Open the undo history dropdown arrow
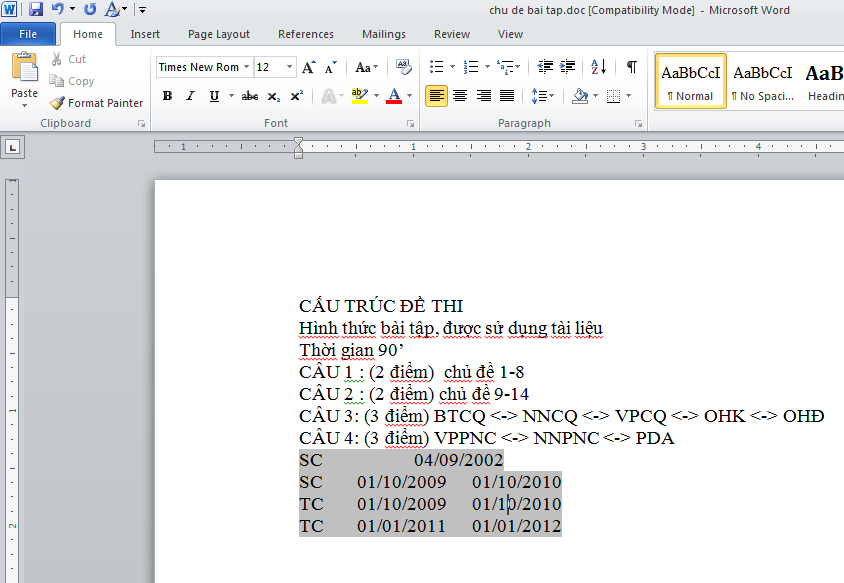The height and width of the screenshot is (583, 844). click(73, 9)
